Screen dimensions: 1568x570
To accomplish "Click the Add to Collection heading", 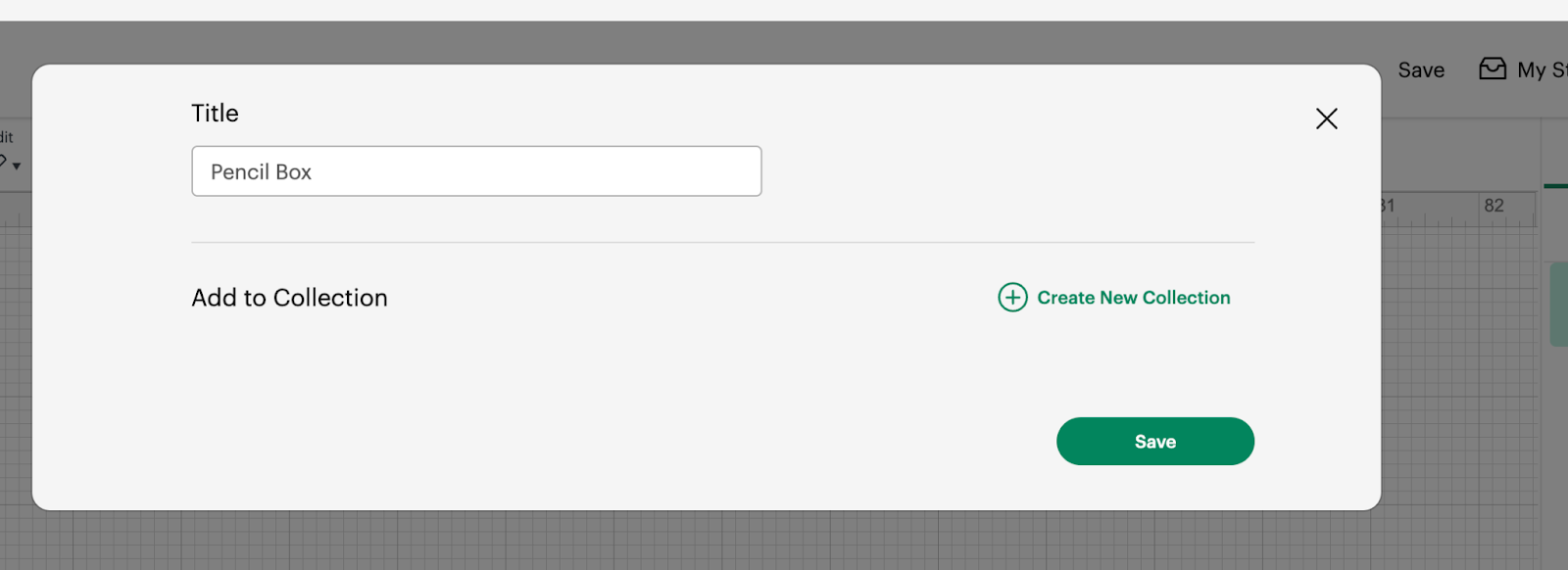I will click(289, 297).
